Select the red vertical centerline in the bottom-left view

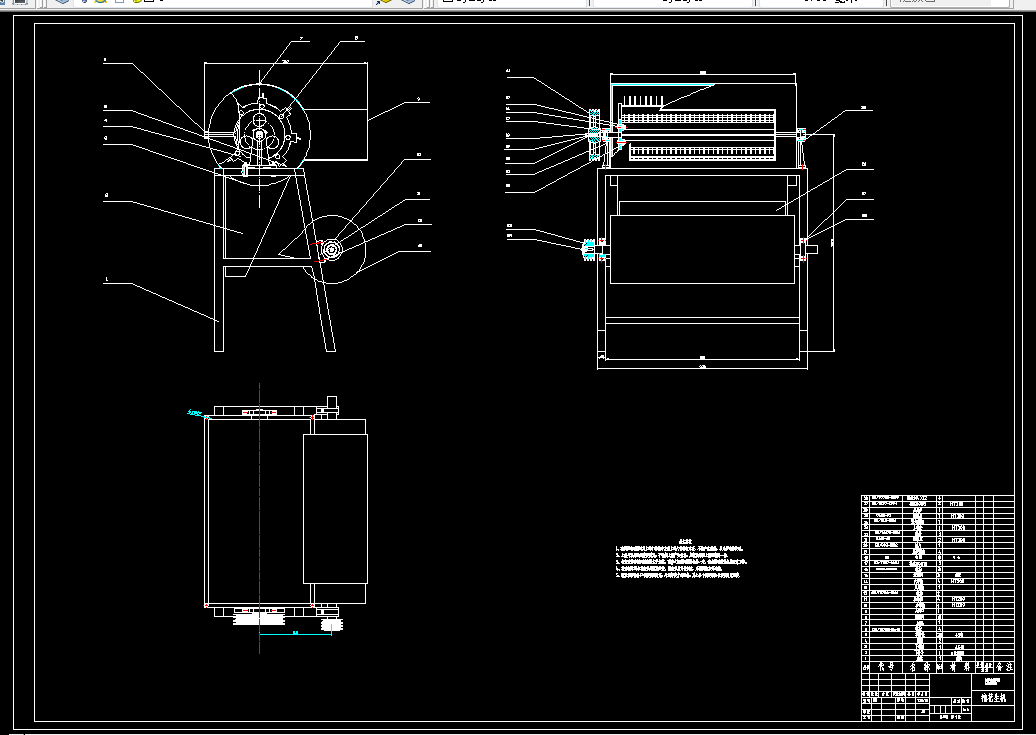pyautogui.click(x=260, y=518)
